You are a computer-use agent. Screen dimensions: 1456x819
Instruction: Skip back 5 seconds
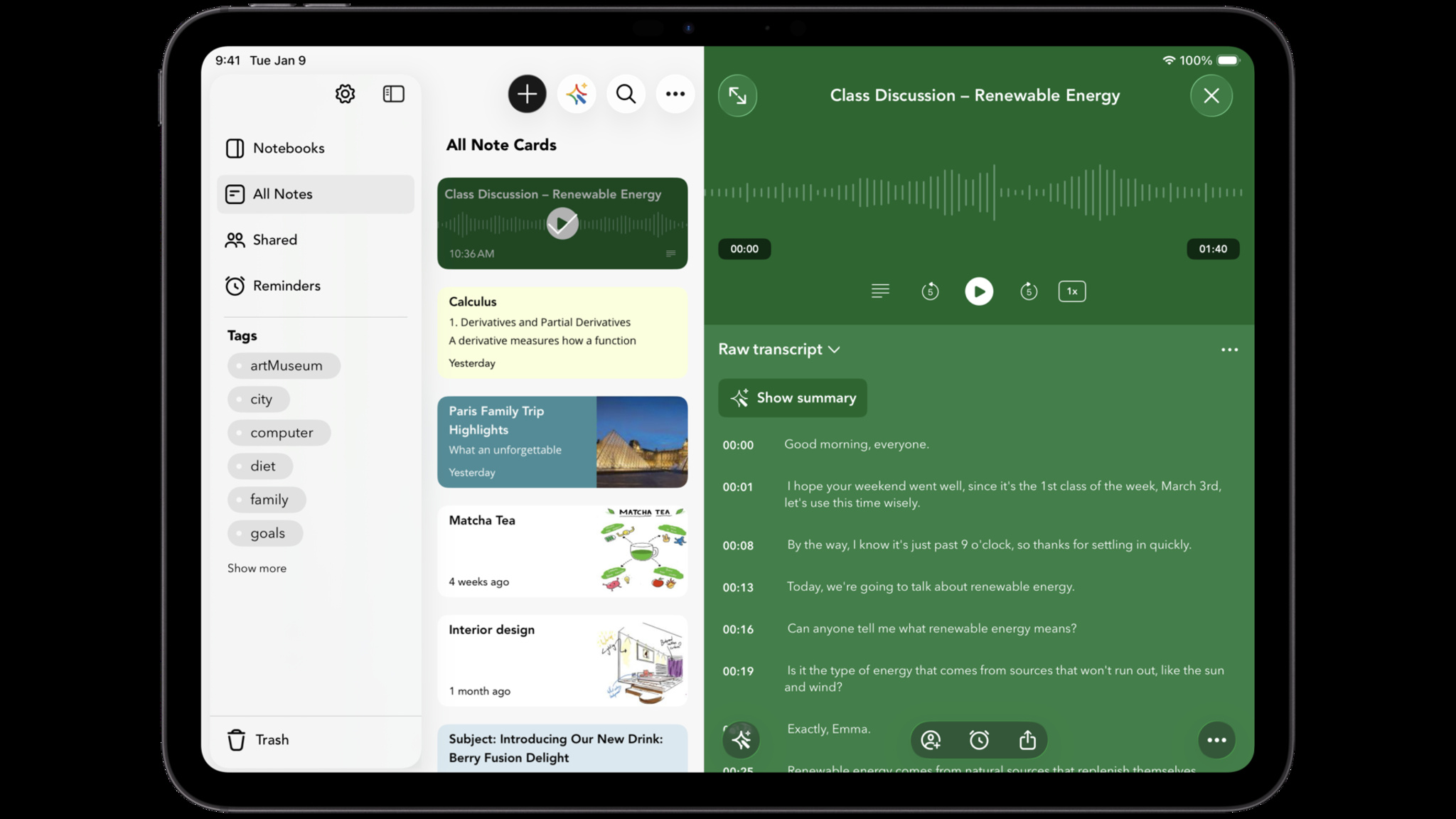click(x=930, y=291)
